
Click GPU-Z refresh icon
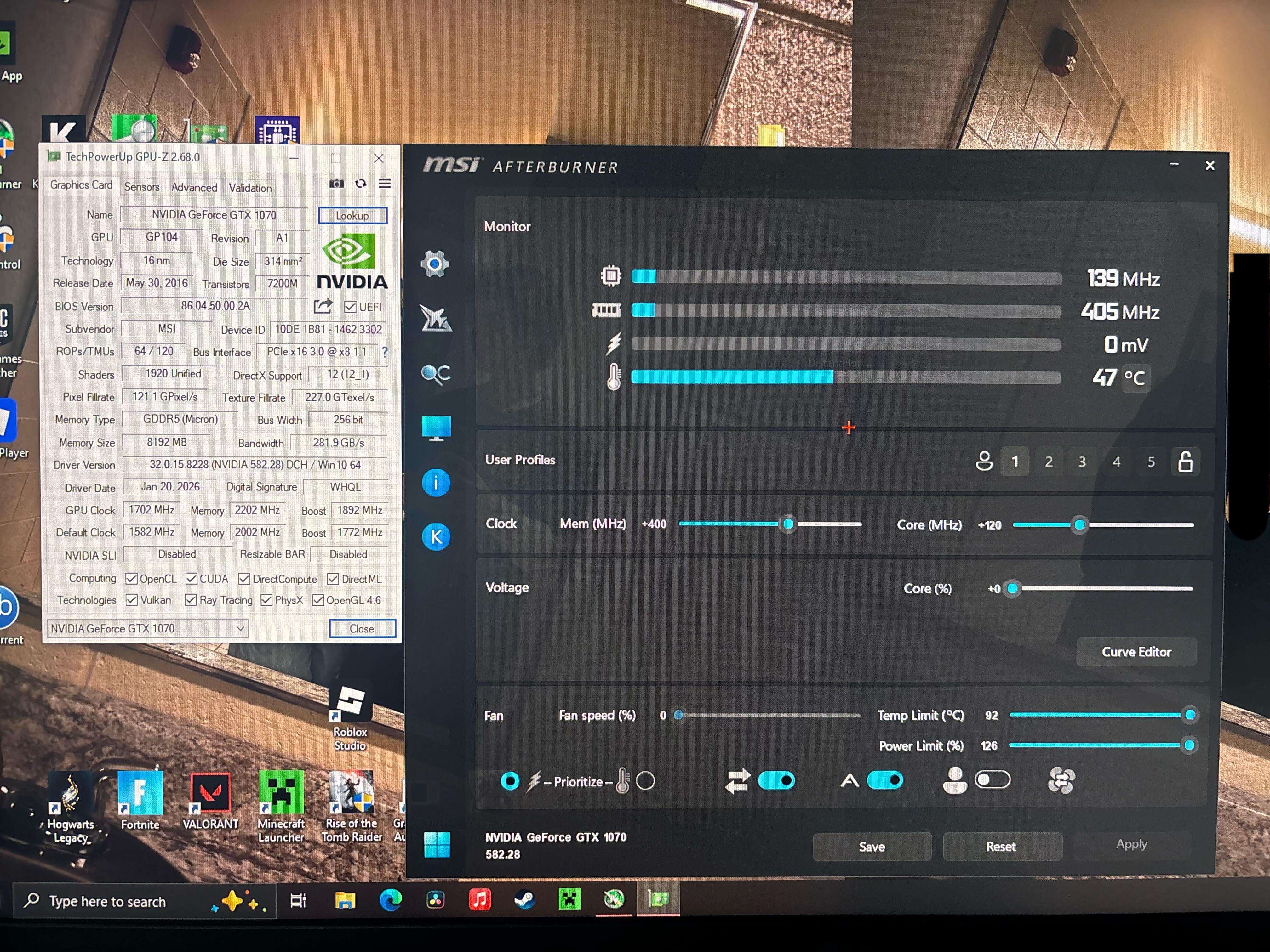[361, 184]
